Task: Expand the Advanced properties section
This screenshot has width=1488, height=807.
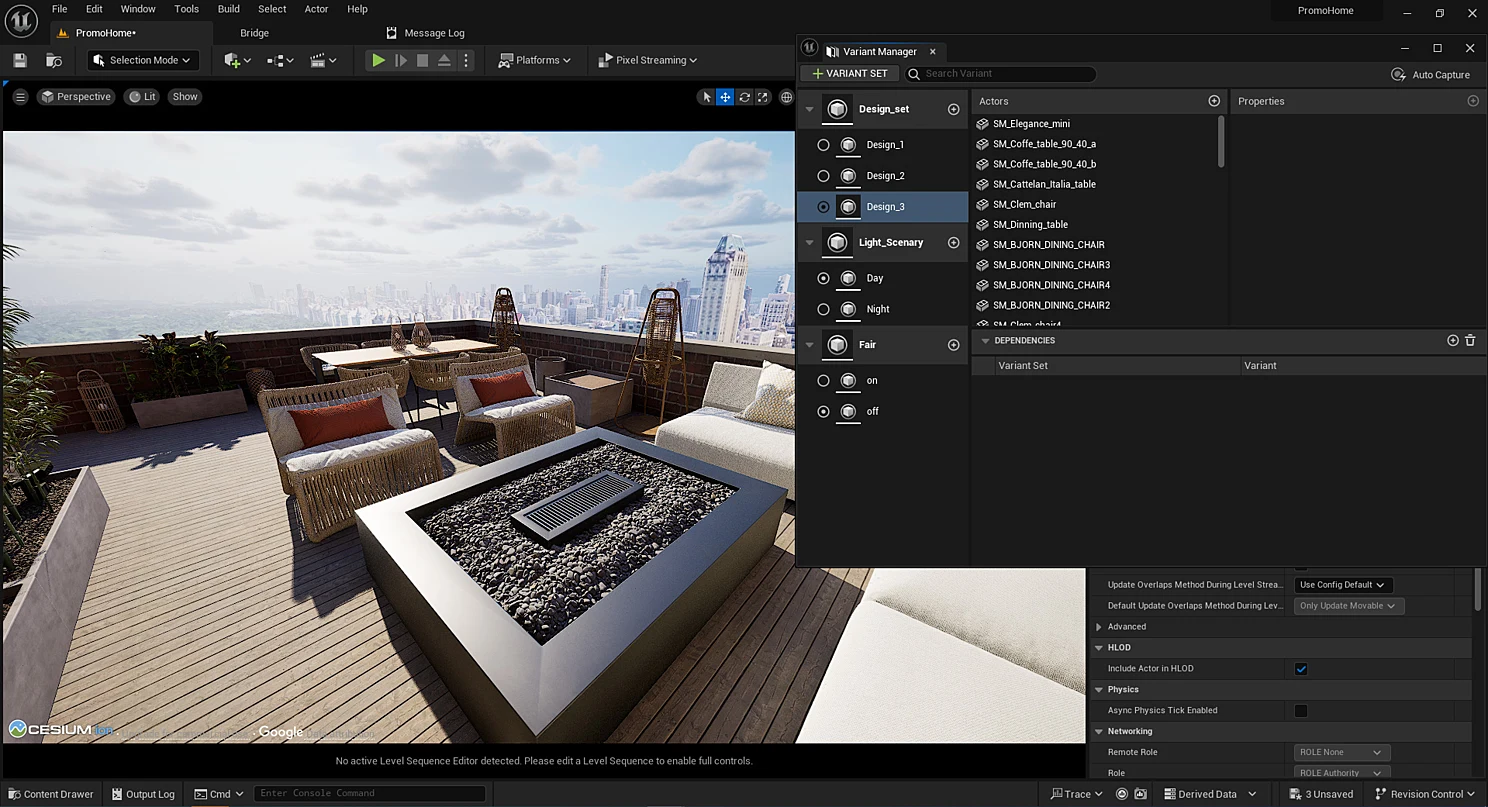Action: (x=1098, y=627)
